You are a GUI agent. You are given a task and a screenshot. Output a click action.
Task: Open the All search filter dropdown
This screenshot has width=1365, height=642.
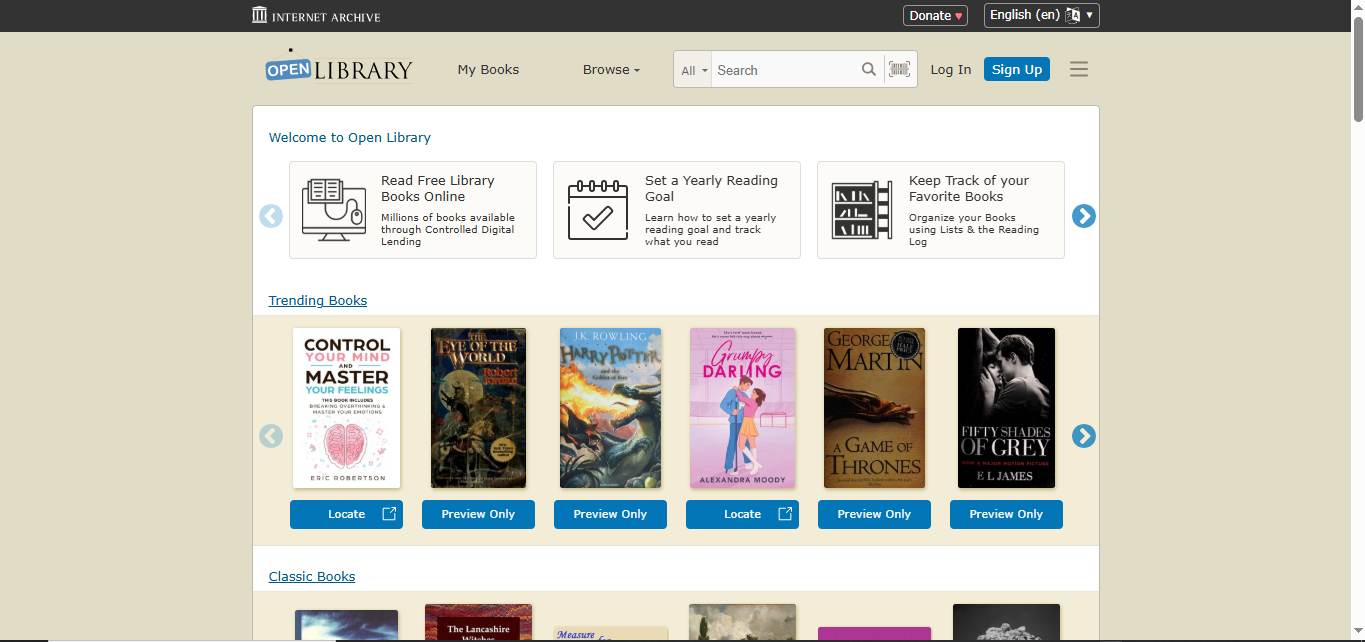tap(694, 70)
